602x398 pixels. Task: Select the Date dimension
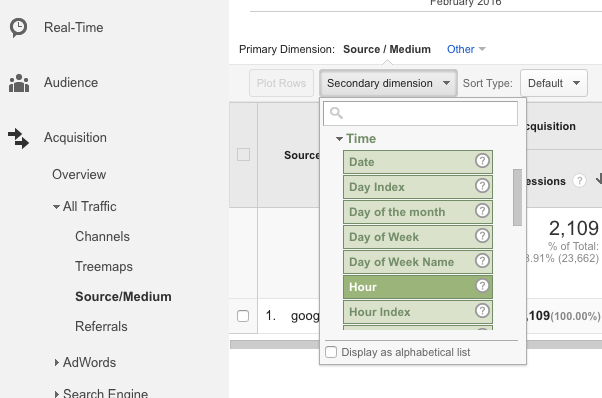tap(418, 162)
